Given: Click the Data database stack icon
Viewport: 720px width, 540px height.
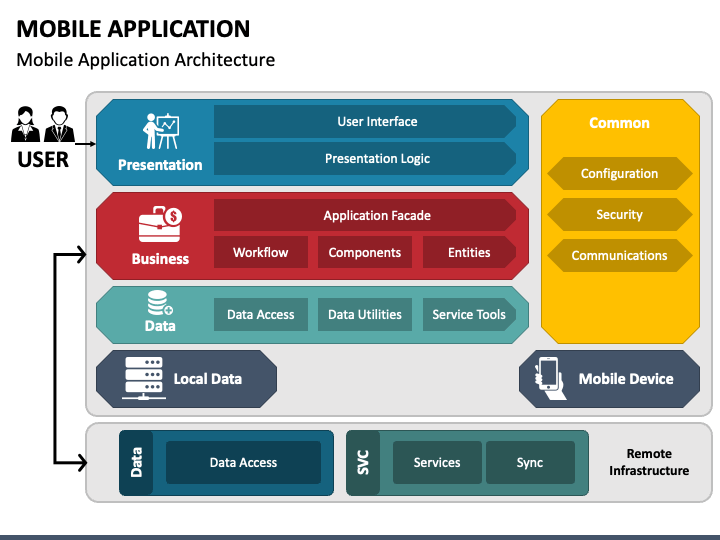Looking at the screenshot, I should (160, 303).
